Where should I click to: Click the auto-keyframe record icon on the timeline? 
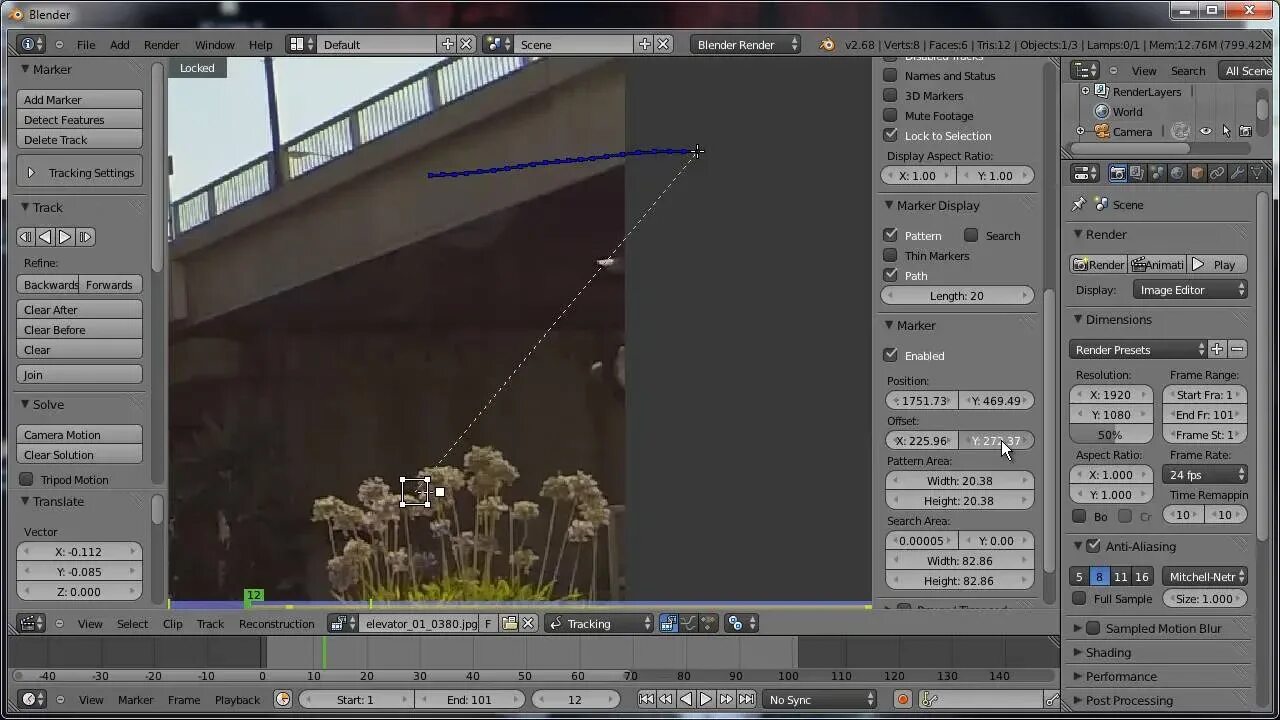(903, 699)
